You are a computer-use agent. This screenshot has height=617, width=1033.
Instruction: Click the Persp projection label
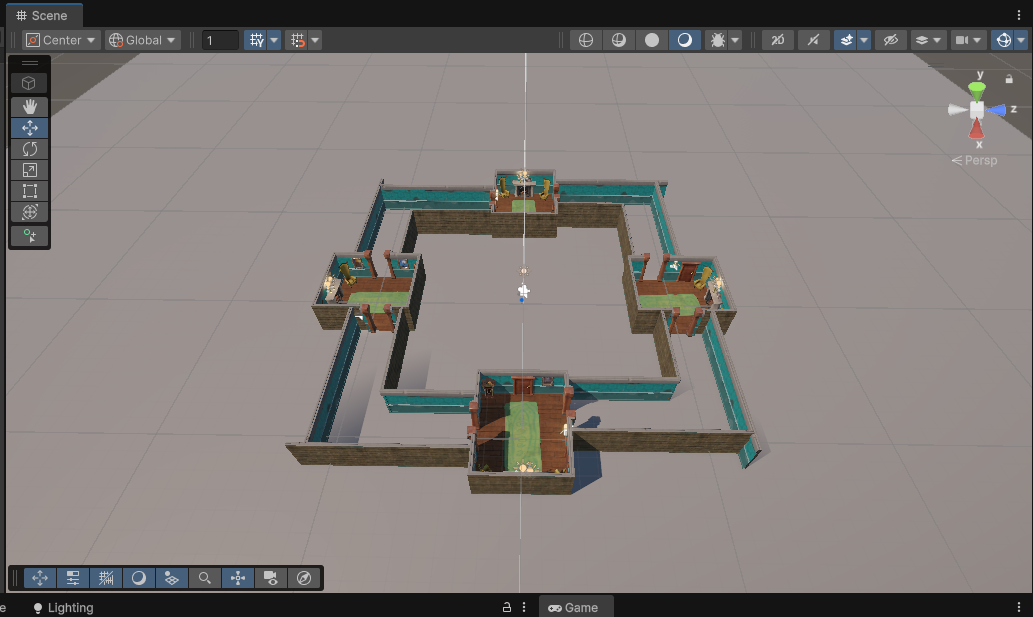(975, 160)
